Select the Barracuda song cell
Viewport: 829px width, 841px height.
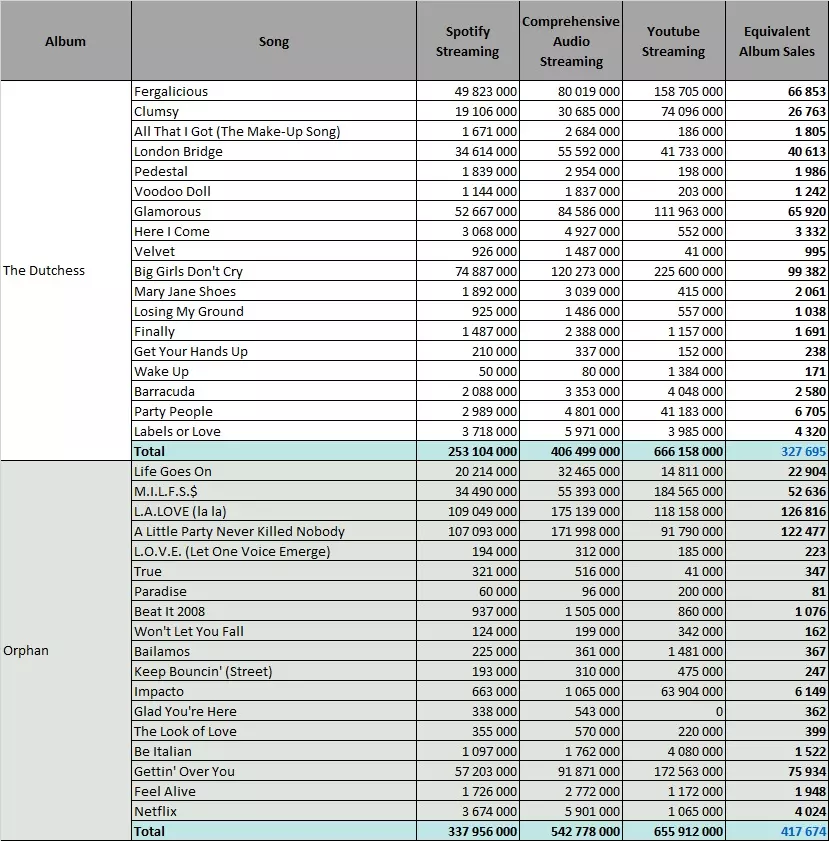273,391
